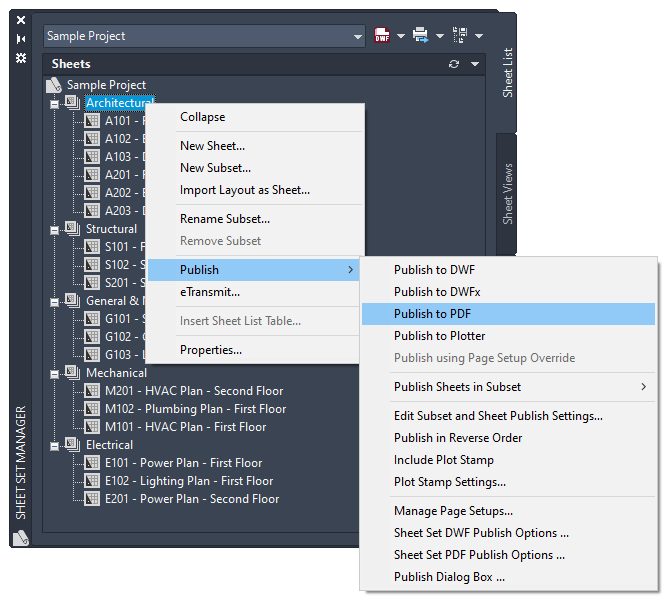Click the S101 sheet icon
Image resolution: width=670 pixels, height=601 pixels.
tap(92, 246)
